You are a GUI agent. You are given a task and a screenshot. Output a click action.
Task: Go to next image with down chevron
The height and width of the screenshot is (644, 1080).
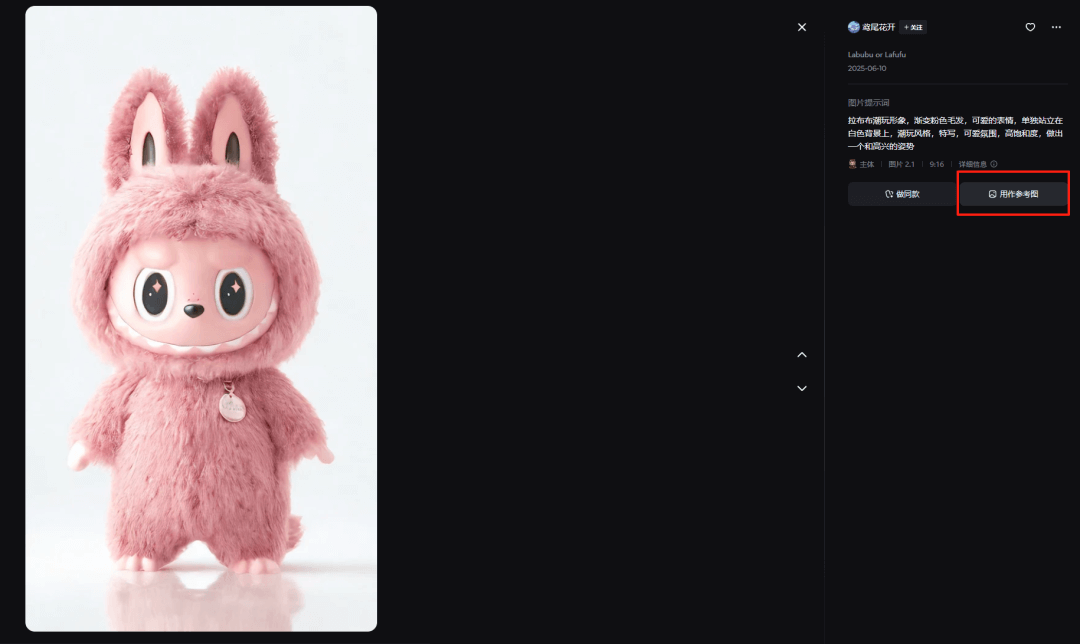click(x=802, y=388)
